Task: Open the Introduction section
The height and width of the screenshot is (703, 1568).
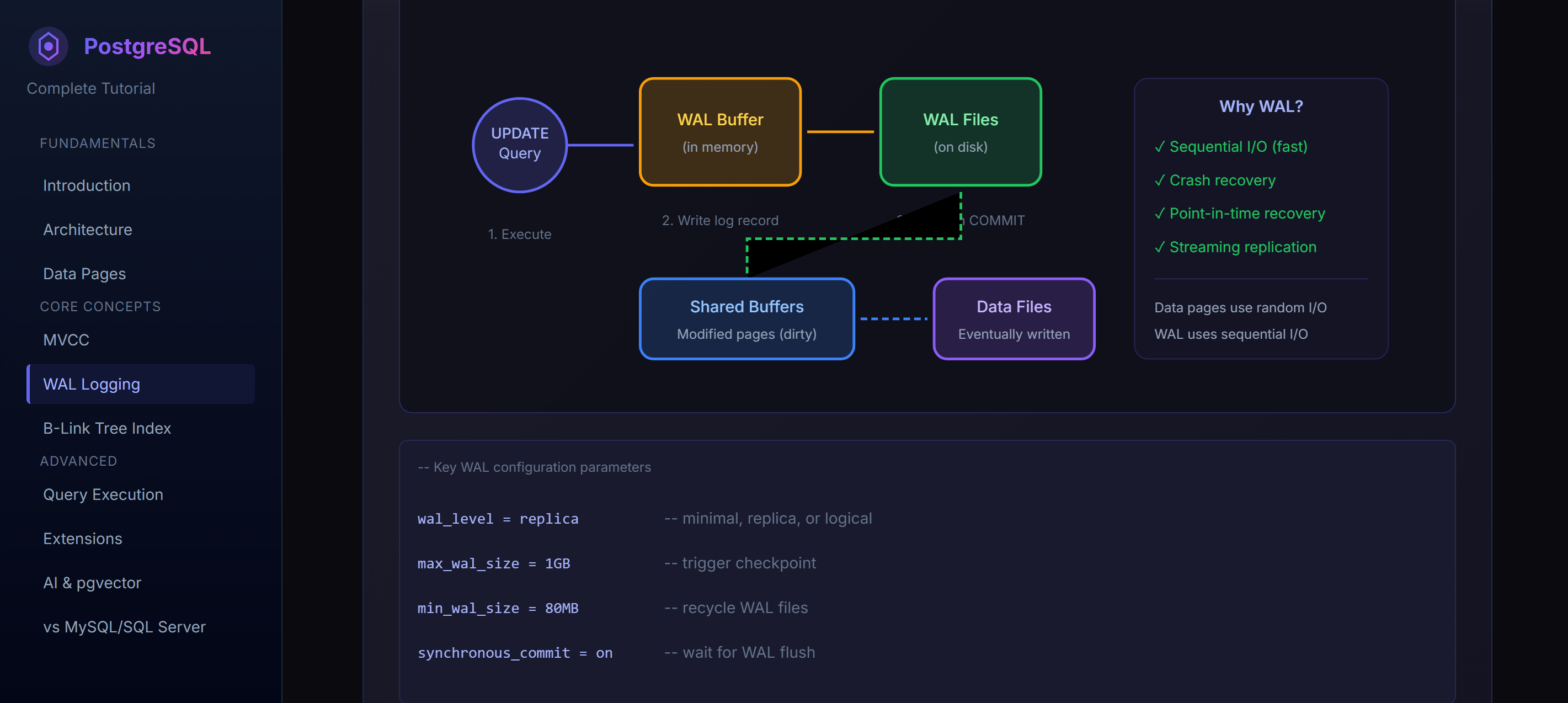Action: [87, 185]
